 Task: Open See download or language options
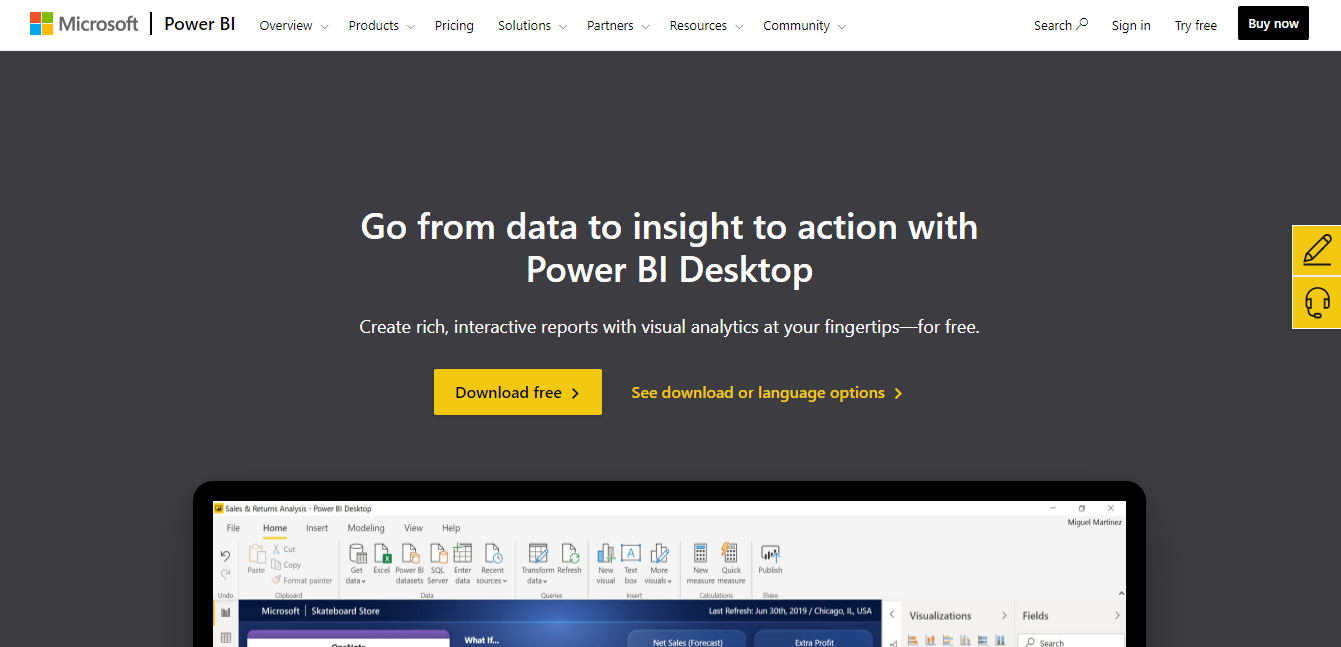pos(767,393)
